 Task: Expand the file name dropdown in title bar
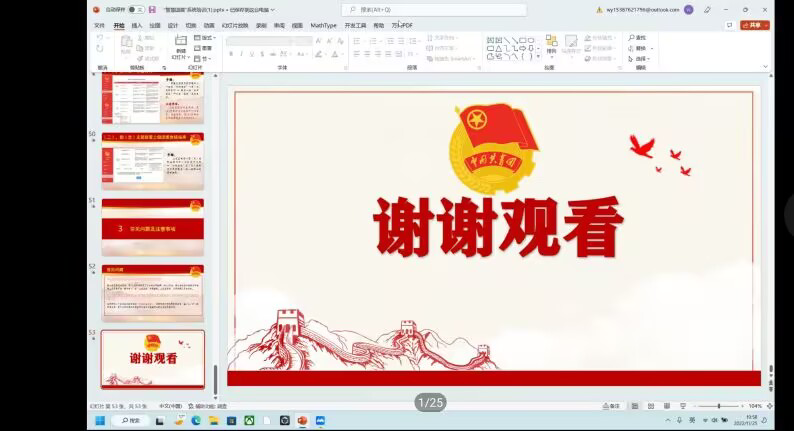click(x=272, y=10)
